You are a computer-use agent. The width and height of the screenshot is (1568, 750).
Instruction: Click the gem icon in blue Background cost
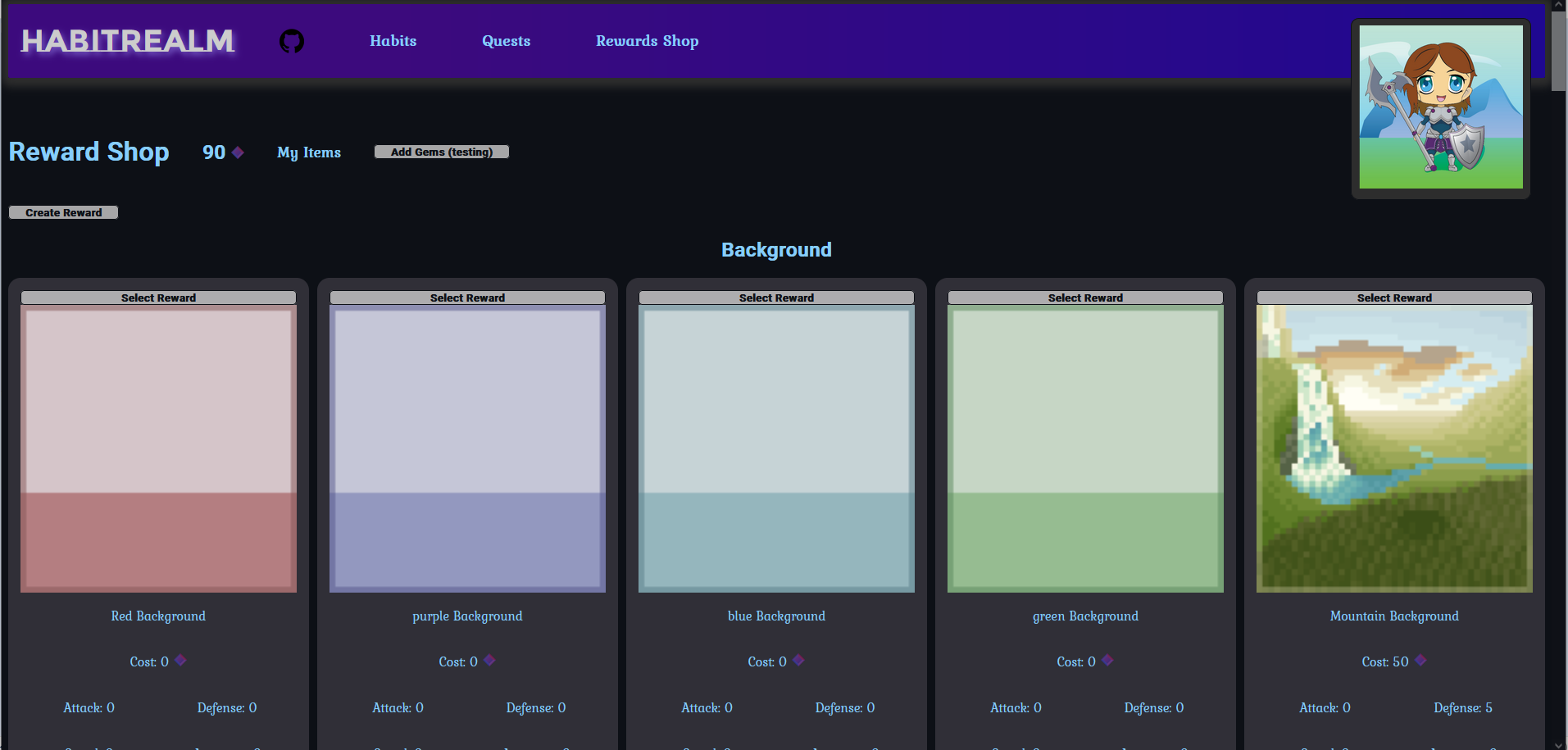pyautogui.click(x=798, y=660)
